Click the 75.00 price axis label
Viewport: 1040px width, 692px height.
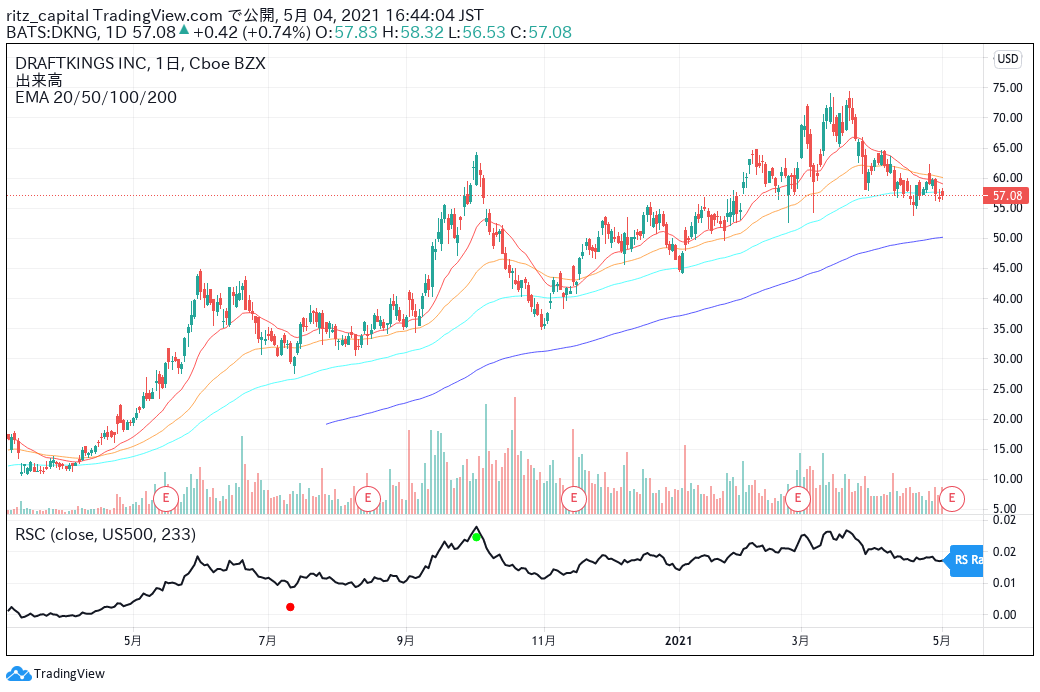click(x=1008, y=88)
